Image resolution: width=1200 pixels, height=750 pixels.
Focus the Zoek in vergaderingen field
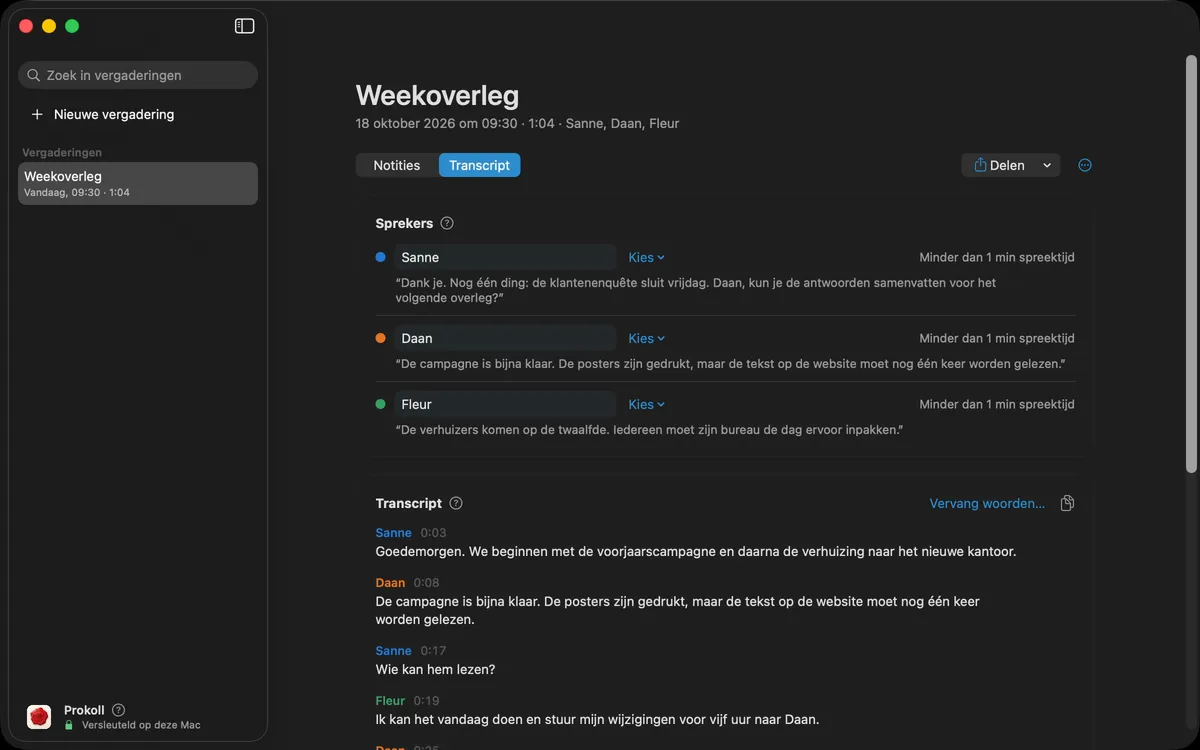[138, 75]
